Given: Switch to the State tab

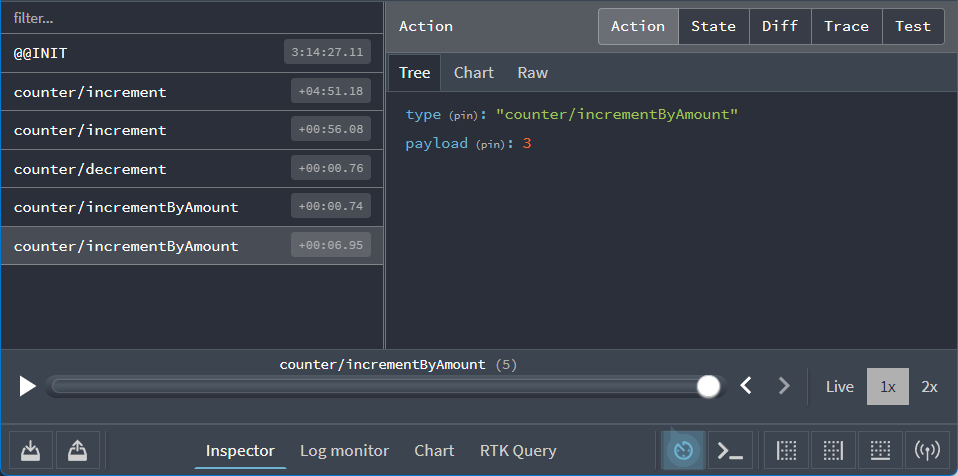Looking at the screenshot, I should pyautogui.click(x=713, y=26).
